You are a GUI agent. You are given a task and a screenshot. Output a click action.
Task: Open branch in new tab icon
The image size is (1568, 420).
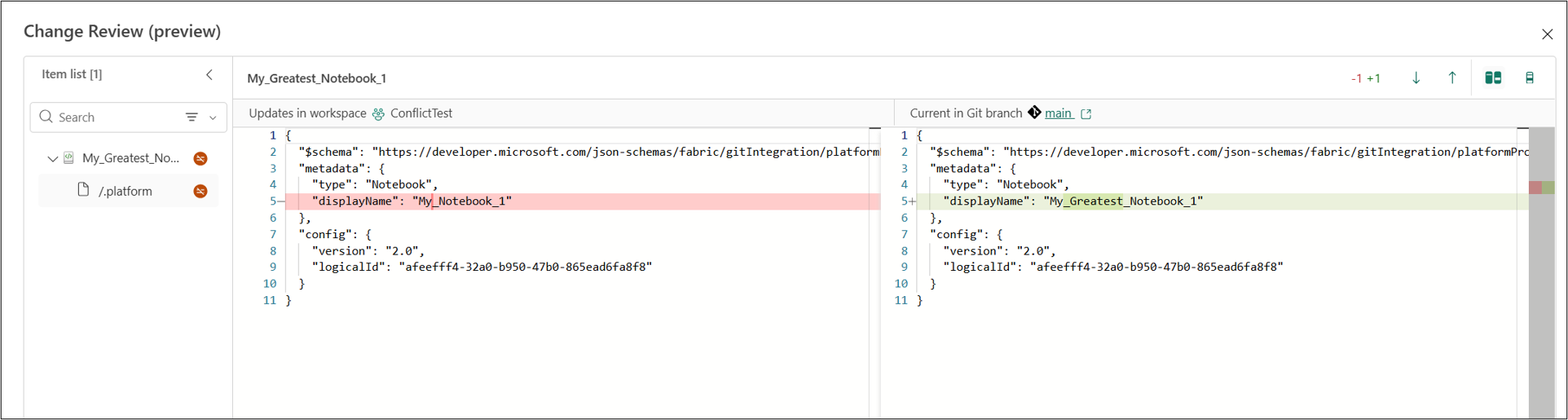coord(1086,114)
